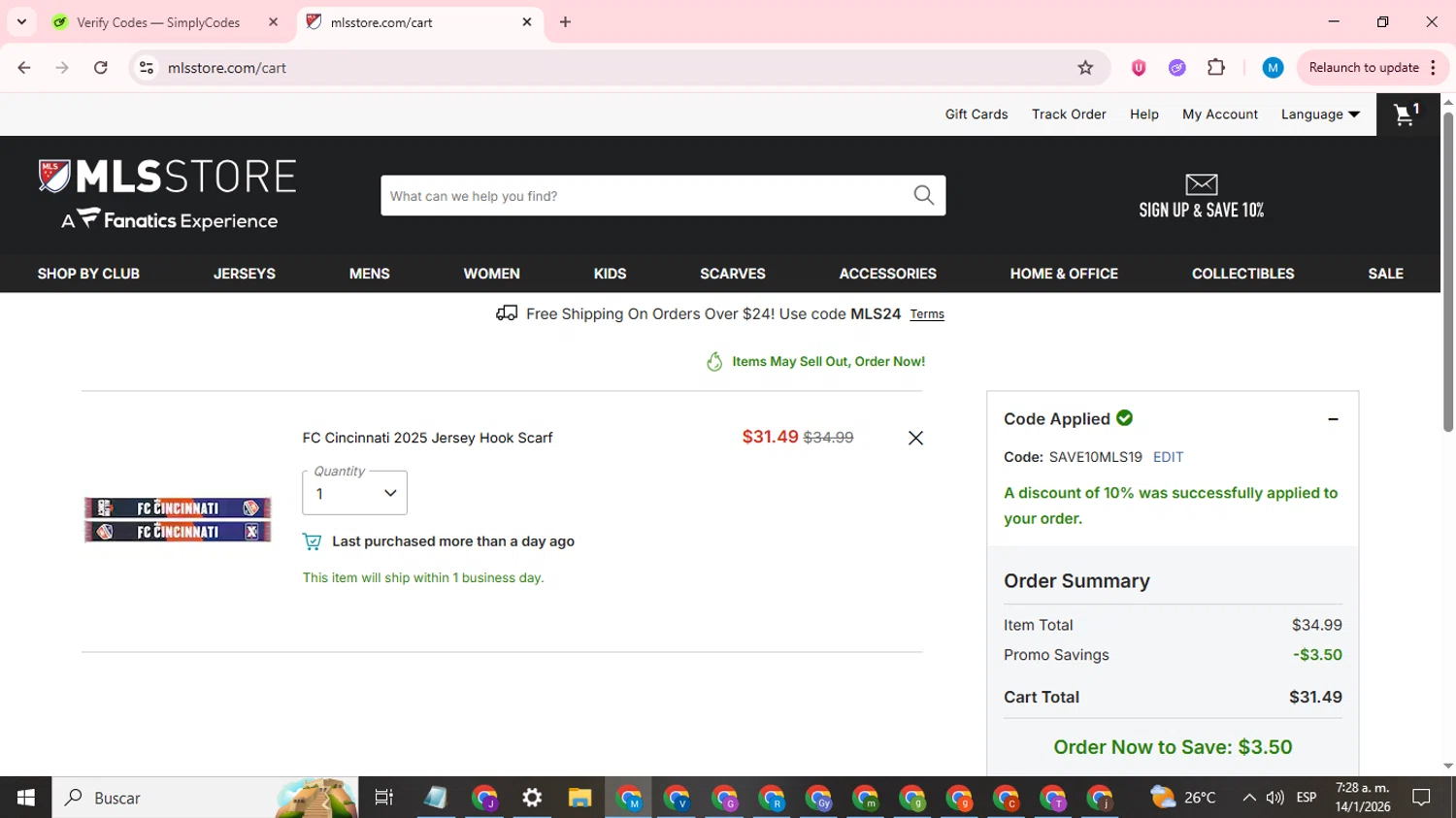Screen dimensions: 1456x818
Task: Click the purple round extension icon
Action: [1176, 68]
